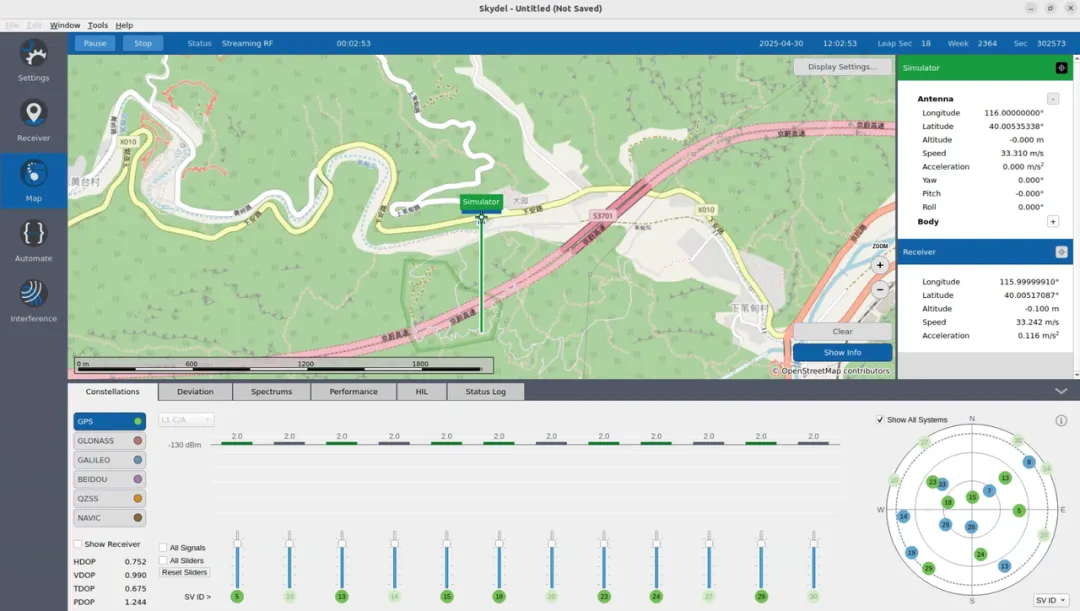Image resolution: width=1080 pixels, height=611 pixels.
Task: Toggle the GPS constellation button
Action: click(x=110, y=421)
